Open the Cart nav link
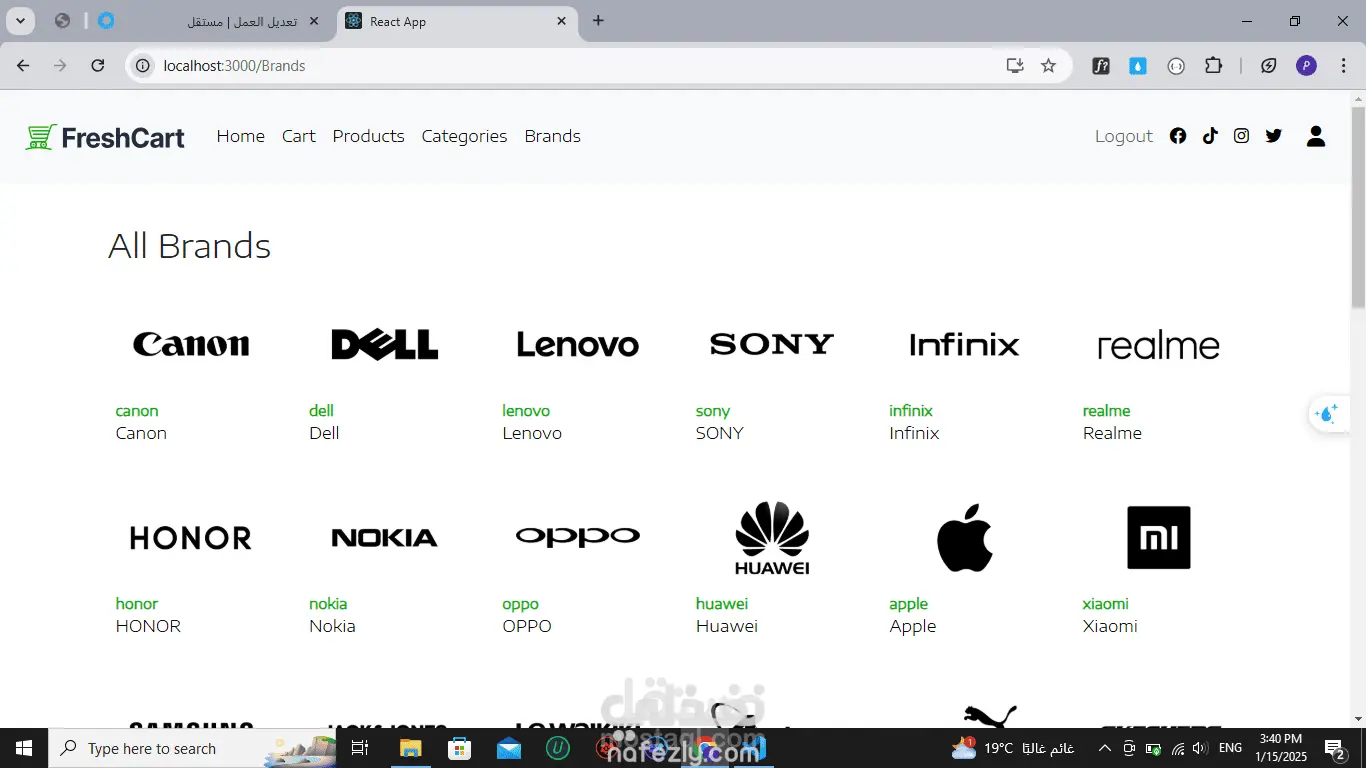Image resolution: width=1366 pixels, height=768 pixels. 299,136
